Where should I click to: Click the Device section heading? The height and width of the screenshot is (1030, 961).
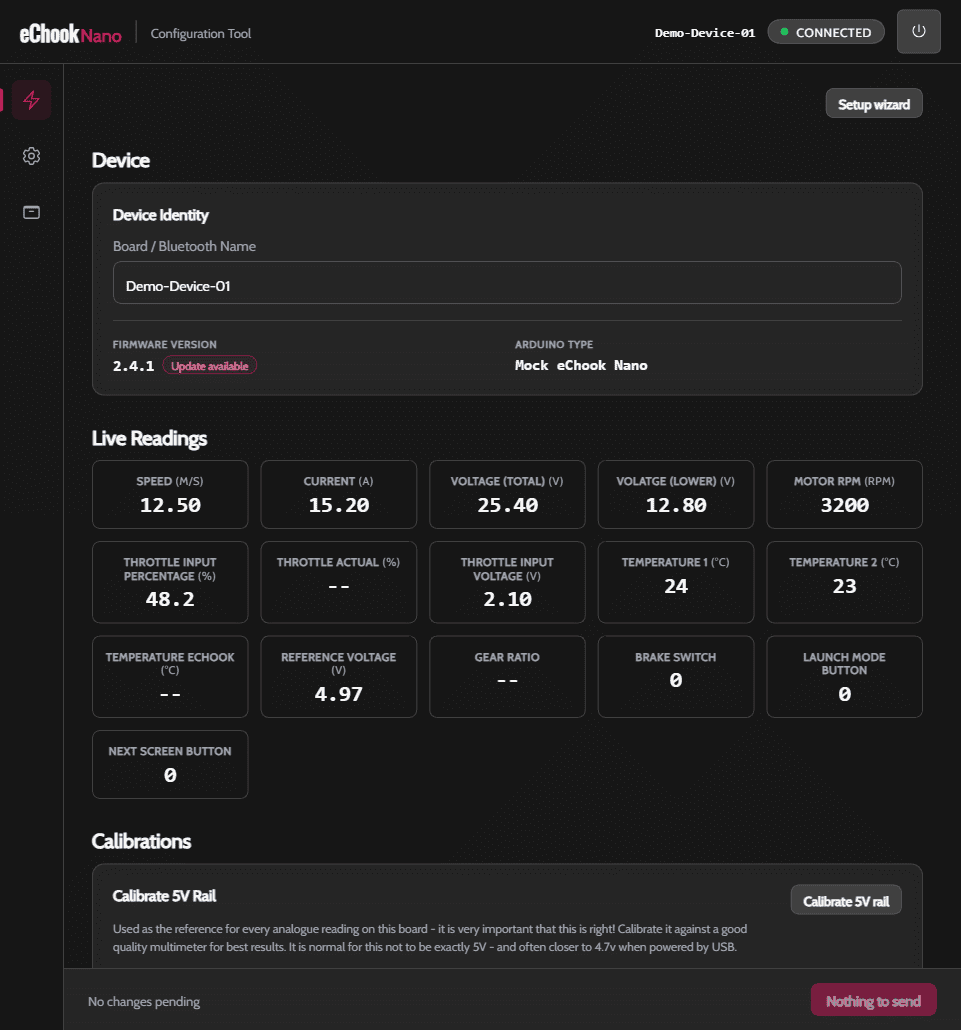[121, 160]
